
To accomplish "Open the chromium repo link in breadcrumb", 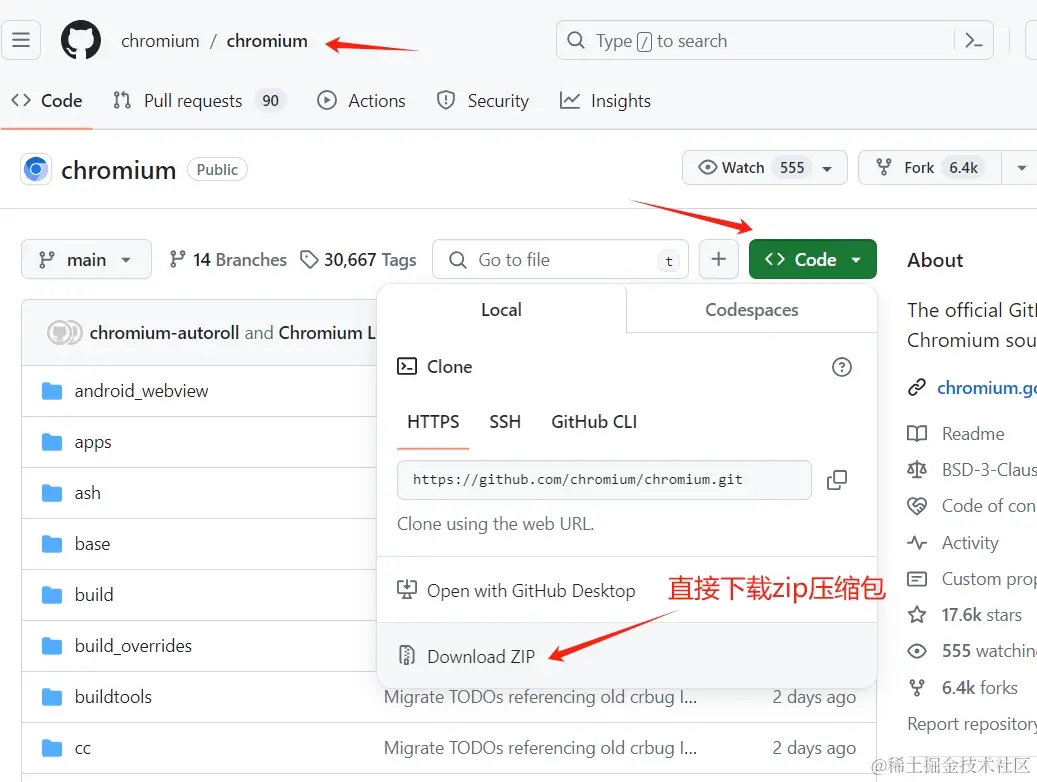I will 267,41.
